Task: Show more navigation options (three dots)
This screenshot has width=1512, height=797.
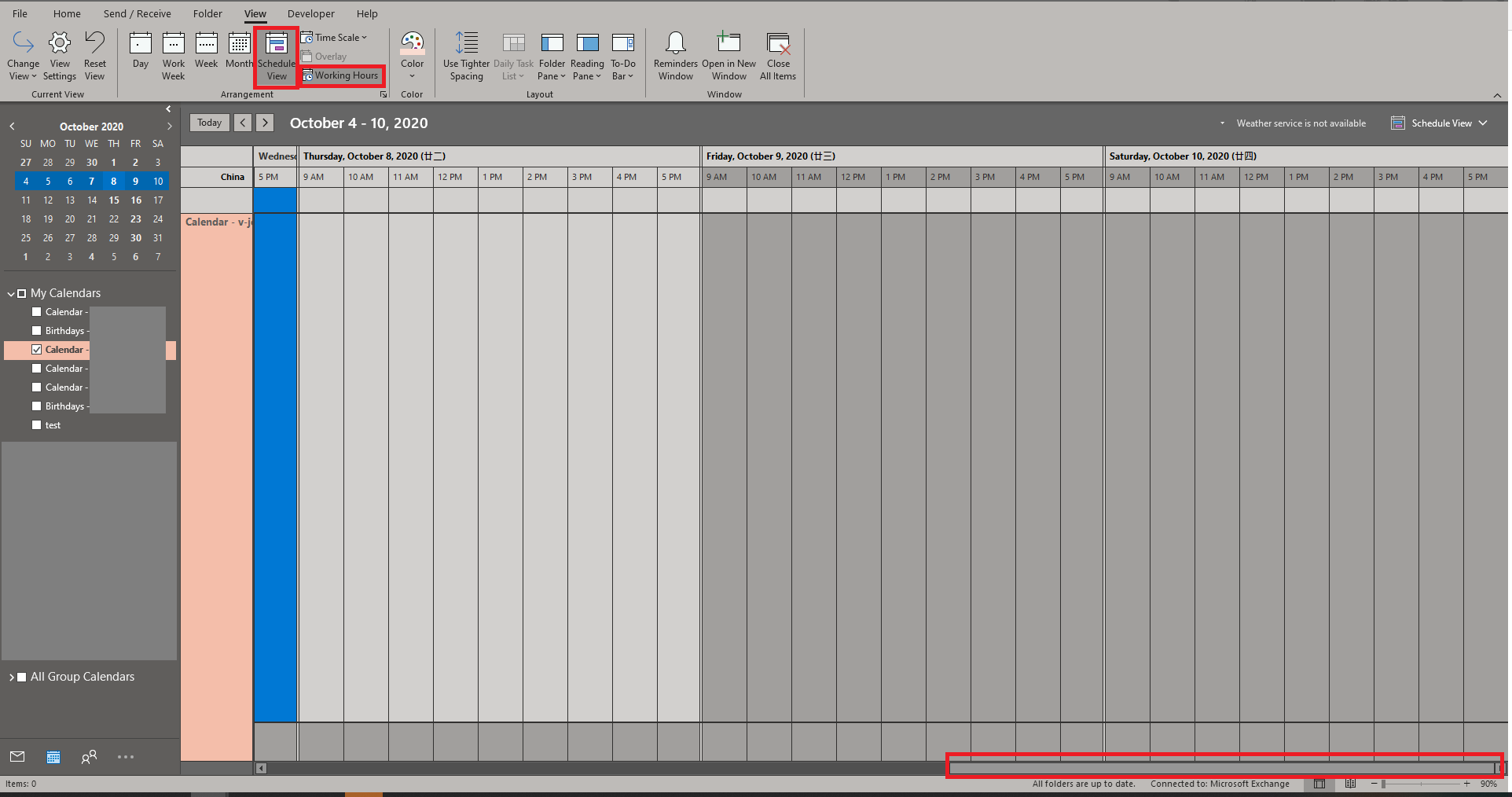Action: 126,757
